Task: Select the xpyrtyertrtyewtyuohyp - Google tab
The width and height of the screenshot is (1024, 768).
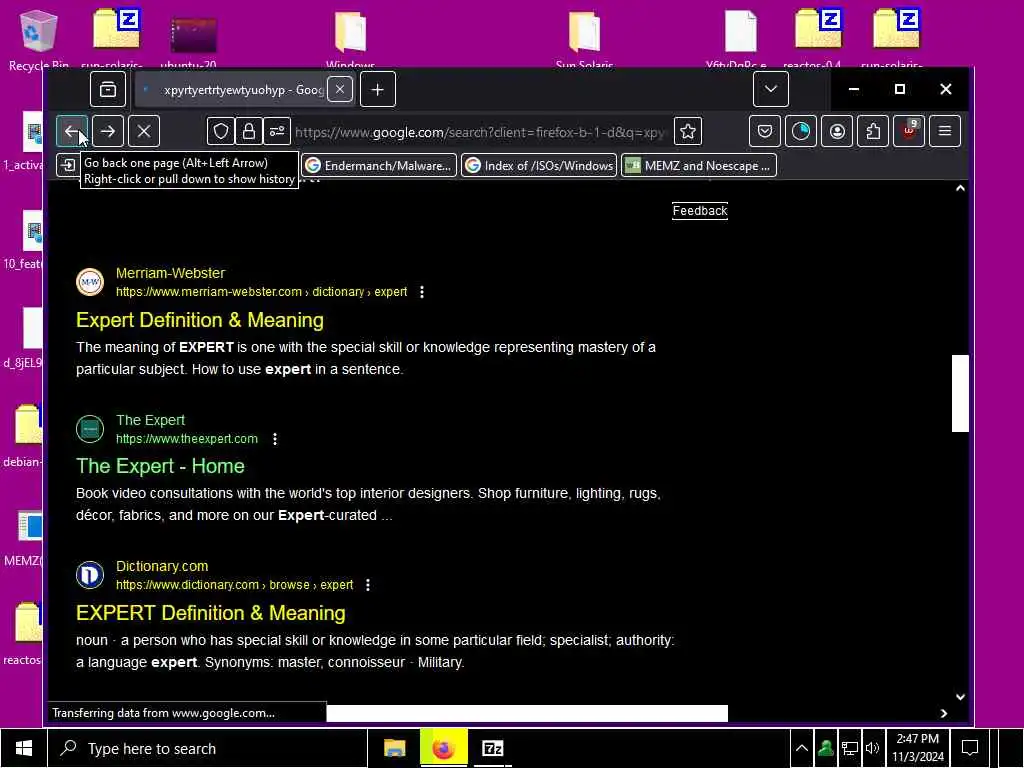Action: point(243,89)
